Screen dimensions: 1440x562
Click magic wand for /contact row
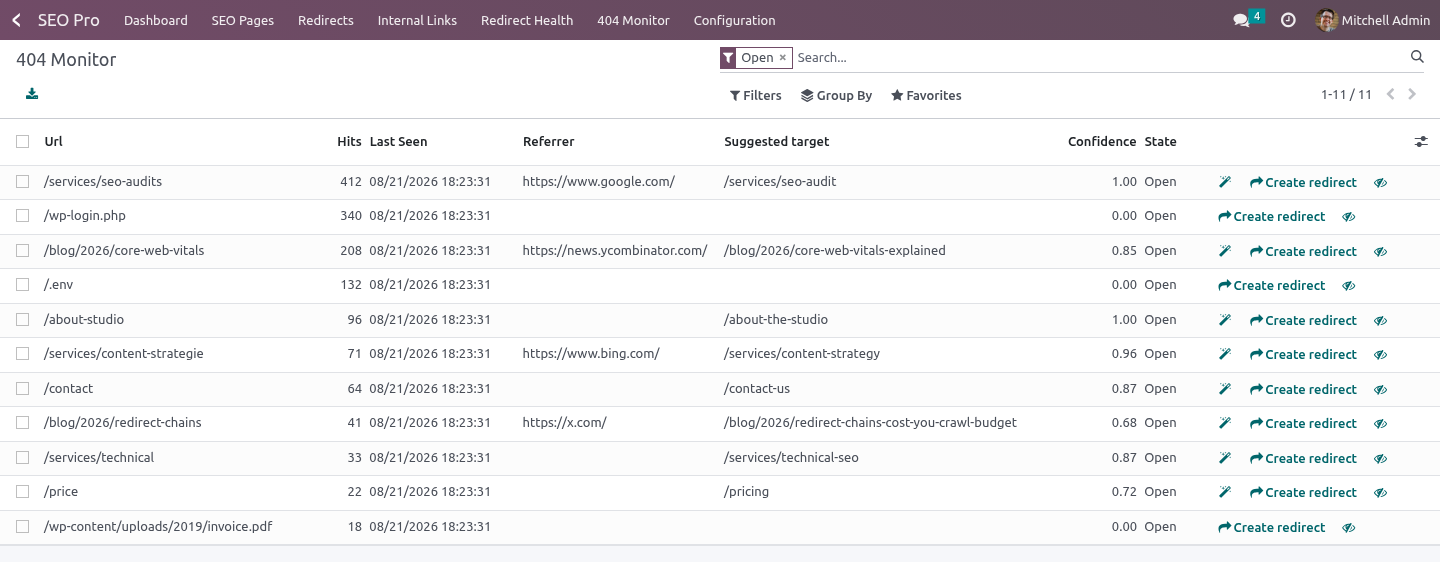pyautogui.click(x=1225, y=389)
